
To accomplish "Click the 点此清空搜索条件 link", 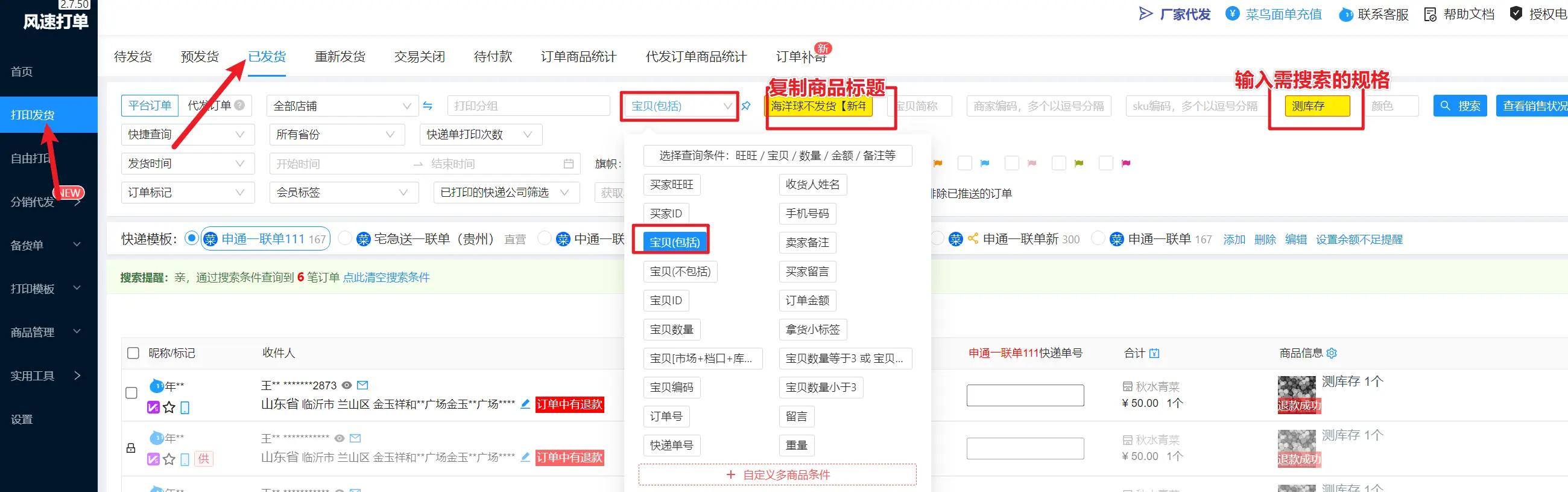I will [386, 278].
